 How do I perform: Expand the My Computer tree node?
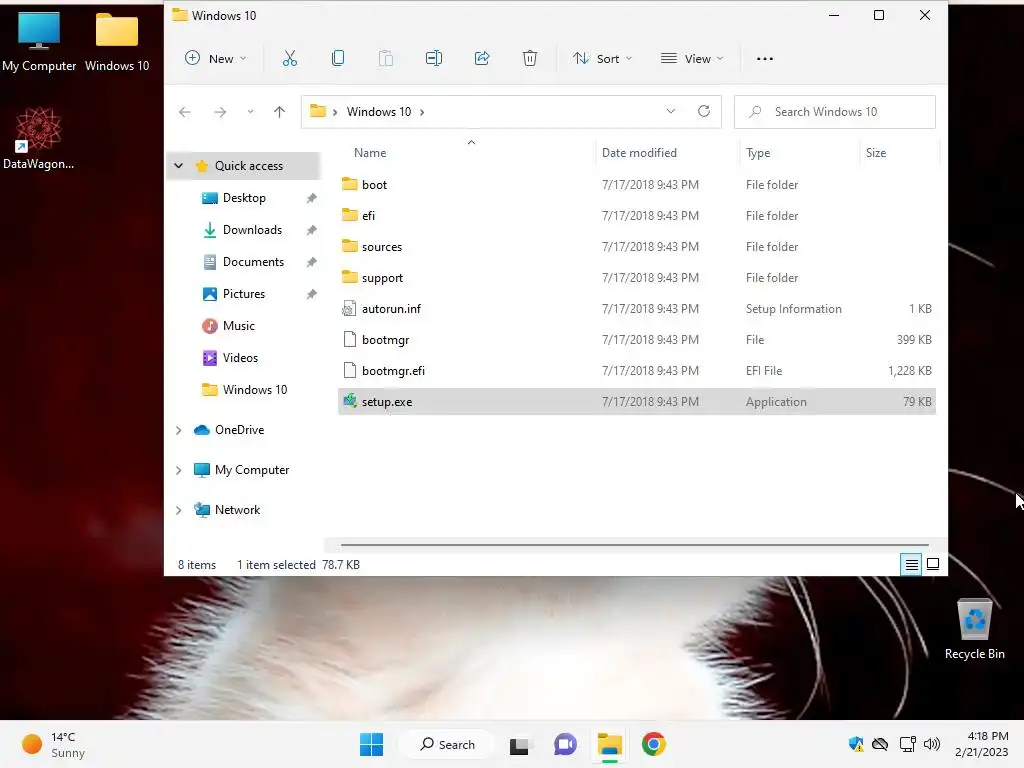click(178, 470)
